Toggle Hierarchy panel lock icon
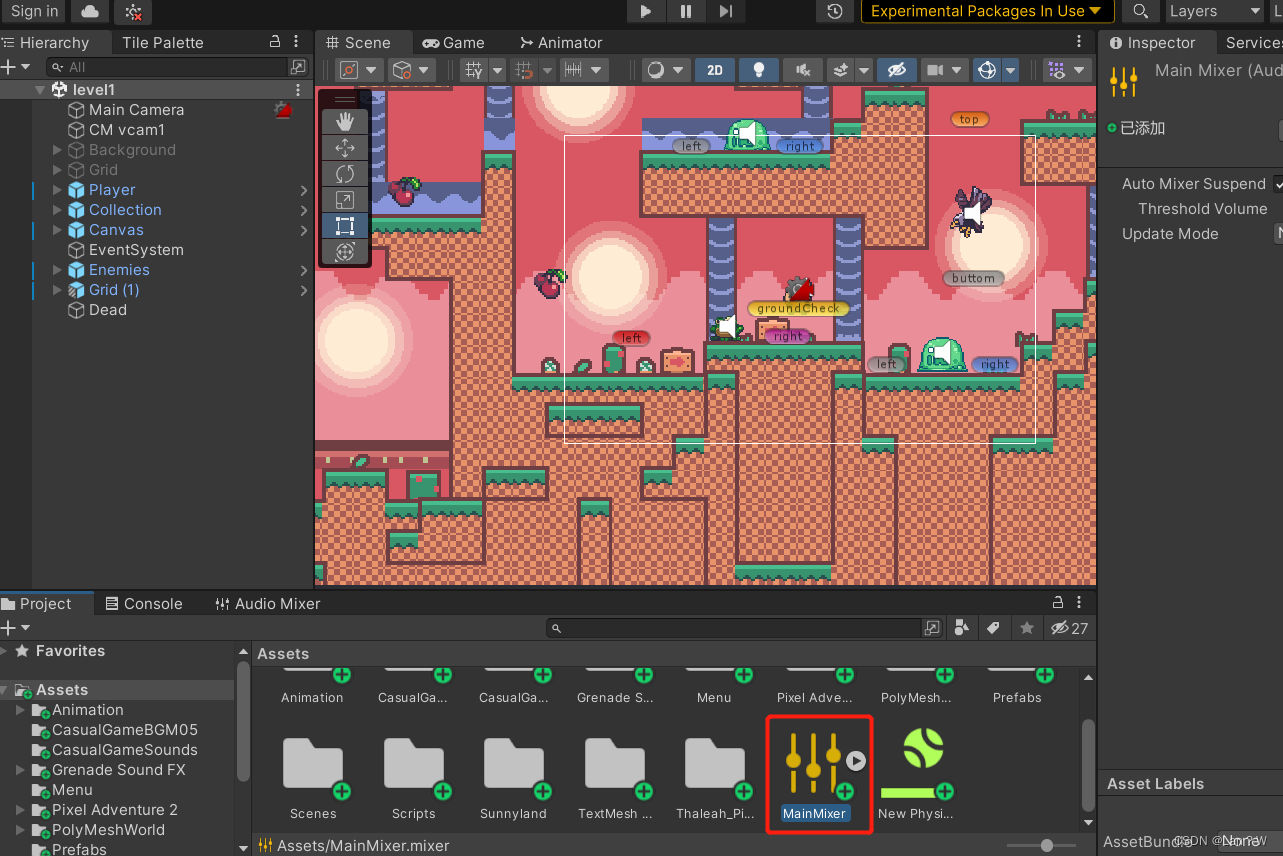This screenshot has width=1283, height=856. coord(276,42)
